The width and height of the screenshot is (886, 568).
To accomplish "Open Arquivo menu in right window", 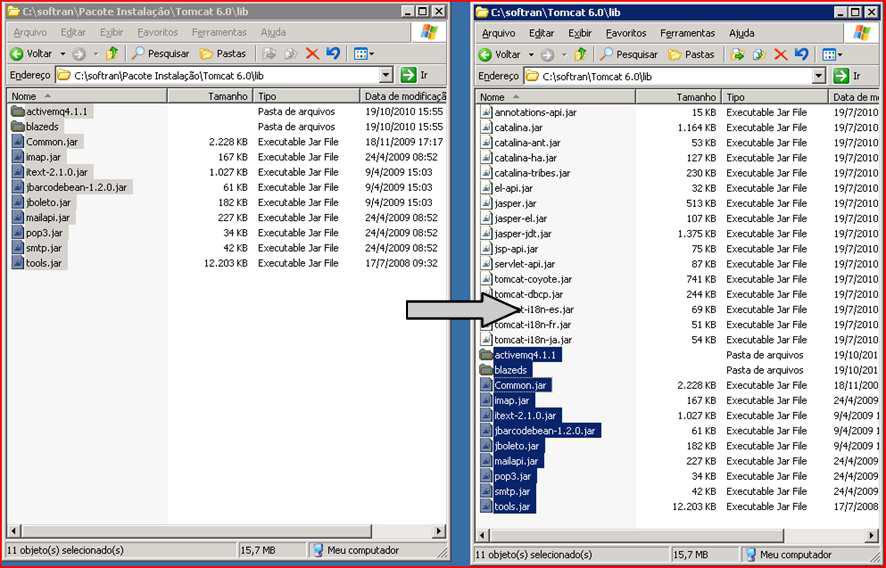I will pyautogui.click(x=498, y=33).
